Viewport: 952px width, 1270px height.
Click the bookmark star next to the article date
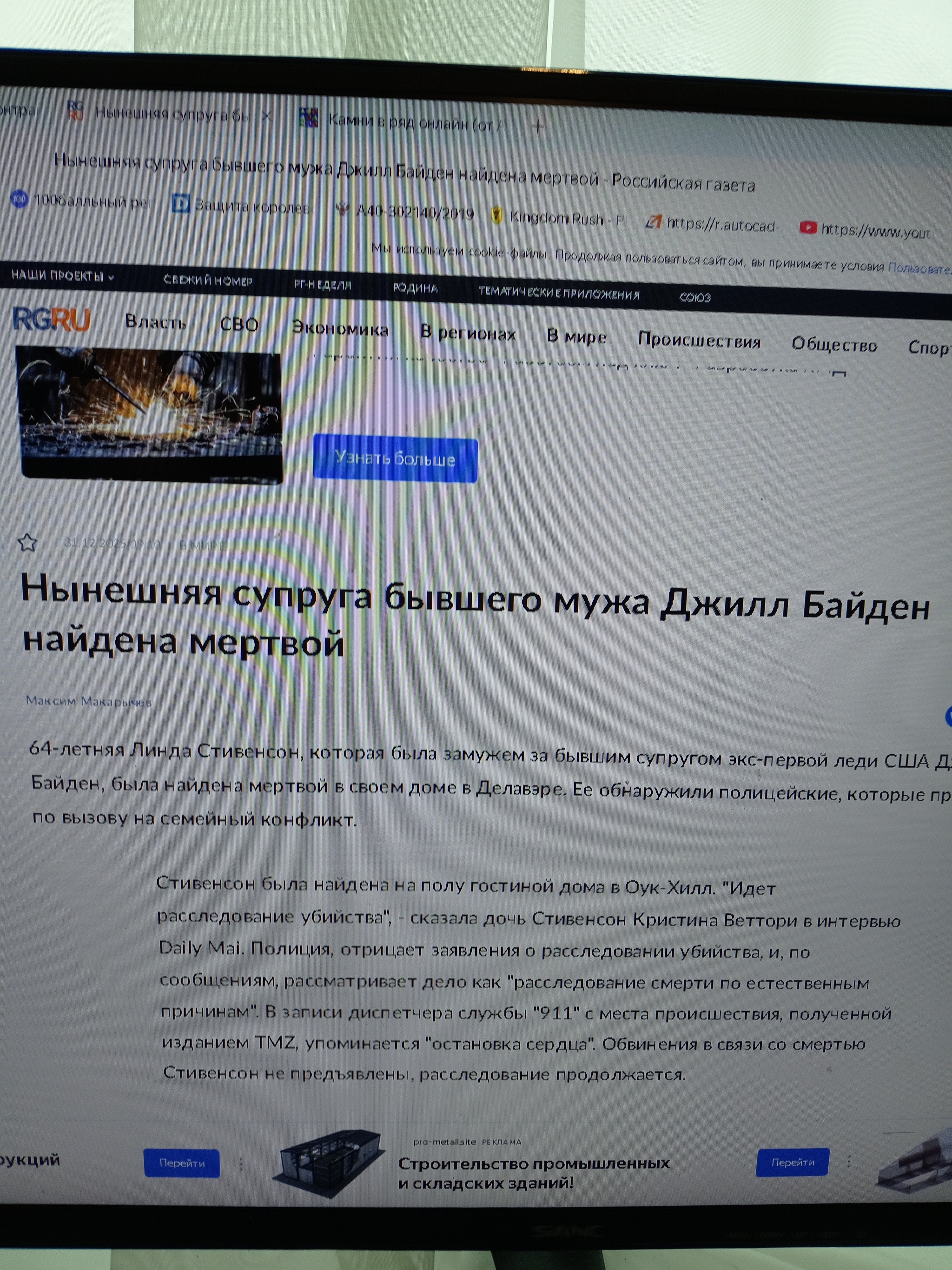coord(27,542)
